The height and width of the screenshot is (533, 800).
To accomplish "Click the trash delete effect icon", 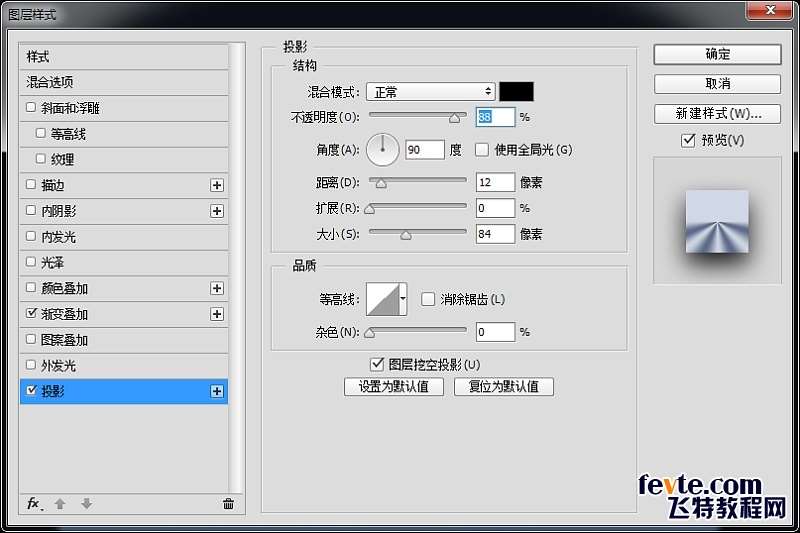I will 228,504.
